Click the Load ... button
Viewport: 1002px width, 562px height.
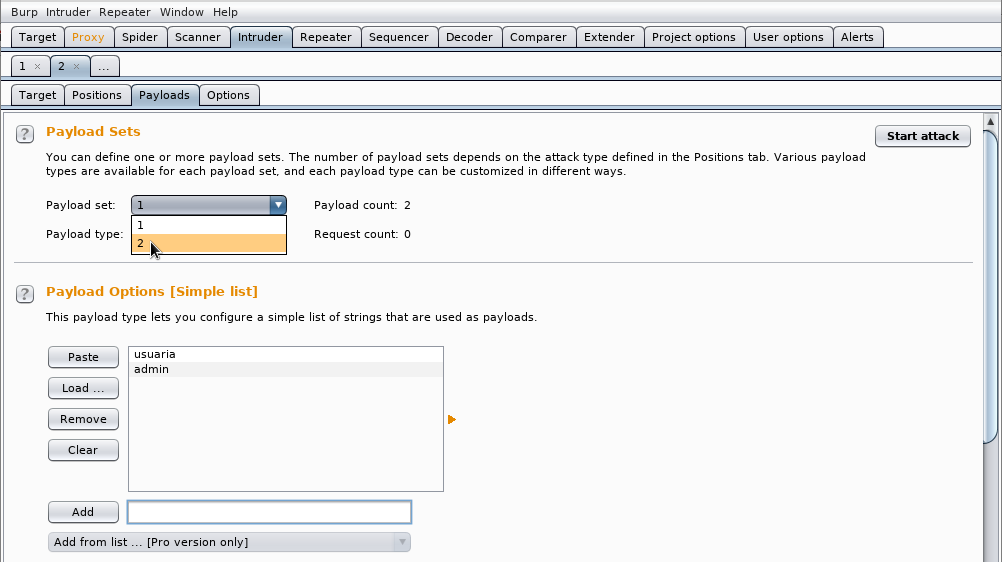tap(83, 388)
